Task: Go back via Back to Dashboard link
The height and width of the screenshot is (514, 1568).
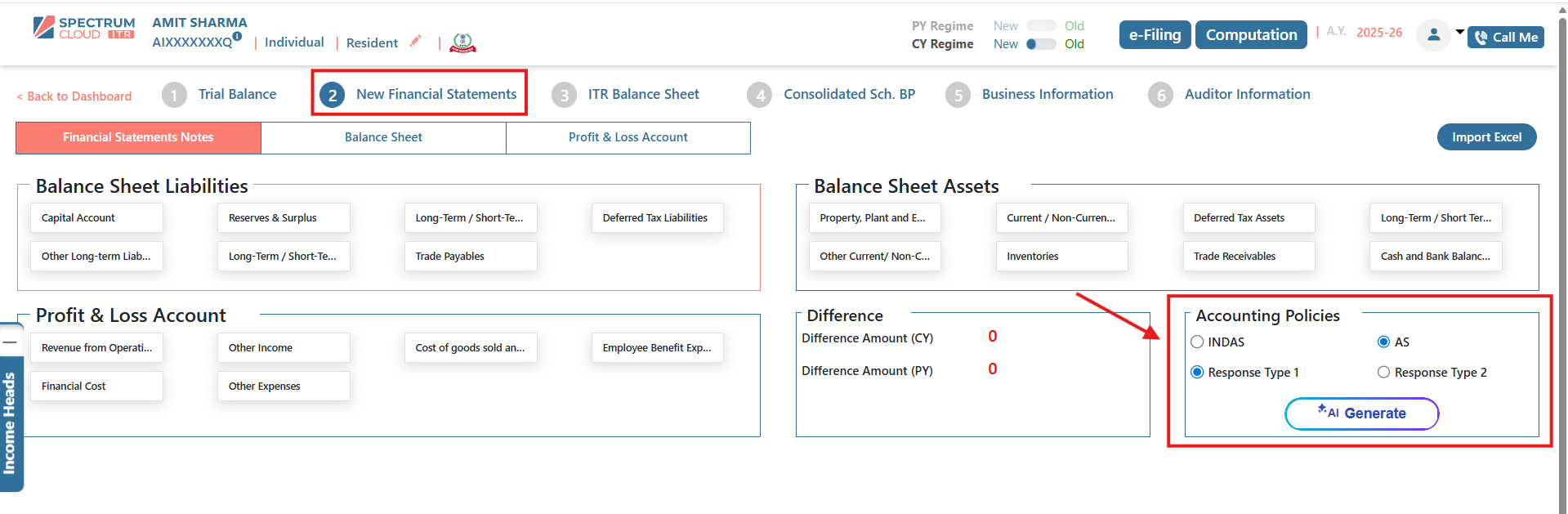Action: point(74,96)
